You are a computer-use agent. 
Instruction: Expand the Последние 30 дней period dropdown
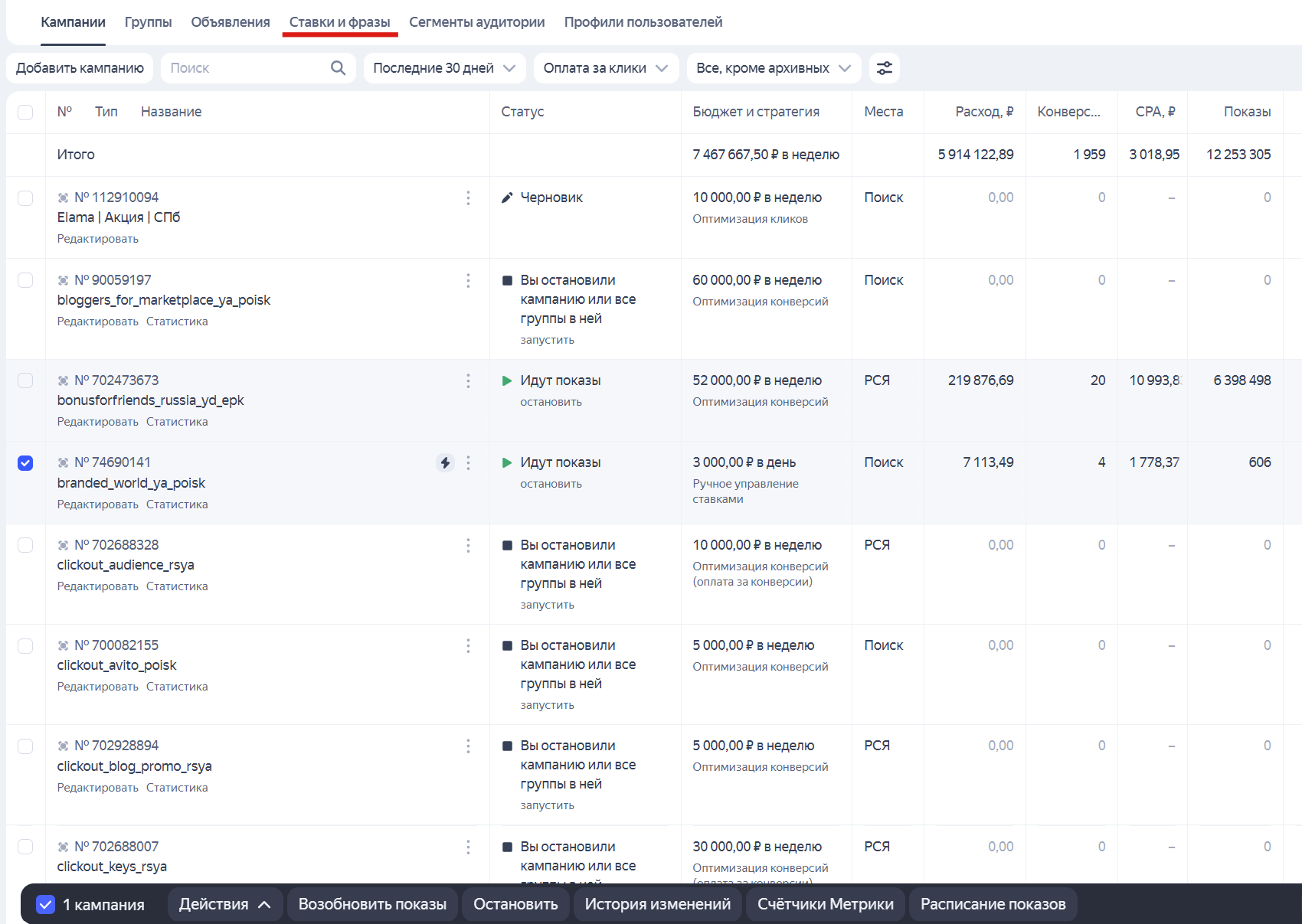pyautogui.click(x=444, y=68)
